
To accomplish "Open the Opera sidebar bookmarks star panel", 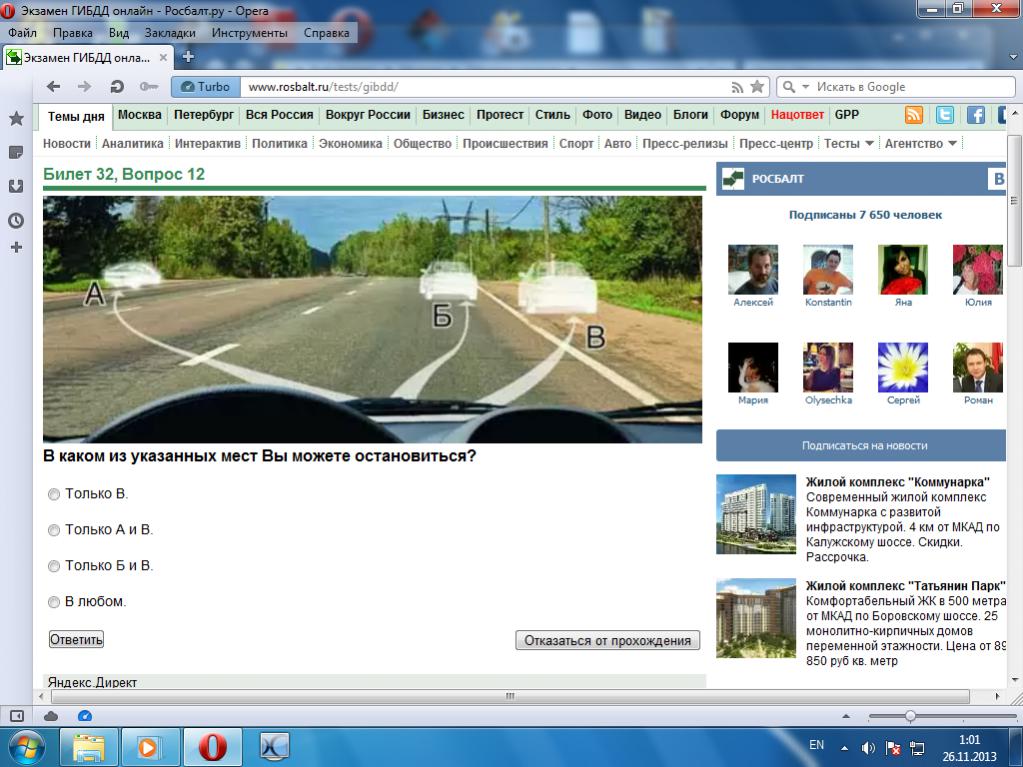I will point(16,119).
